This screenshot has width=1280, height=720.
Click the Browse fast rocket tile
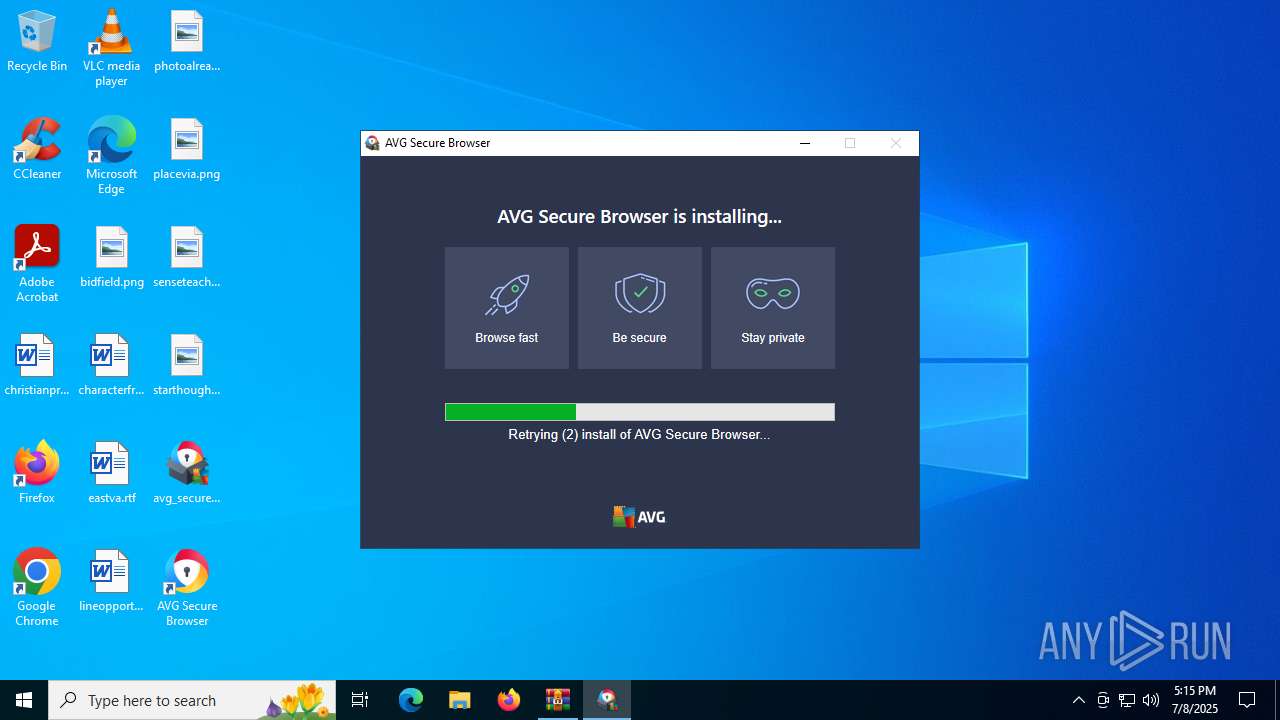507,308
